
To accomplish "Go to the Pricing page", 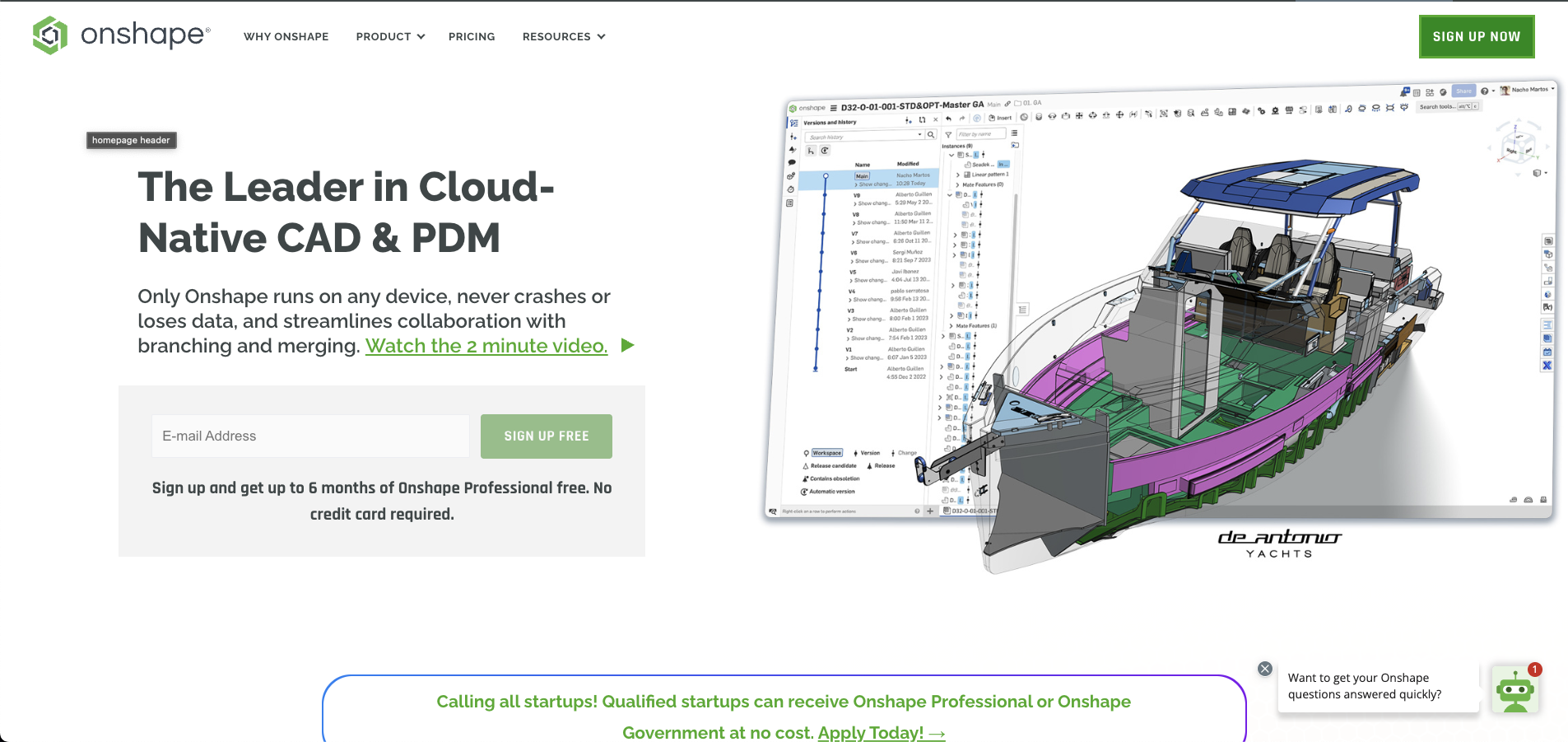I will point(472,36).
